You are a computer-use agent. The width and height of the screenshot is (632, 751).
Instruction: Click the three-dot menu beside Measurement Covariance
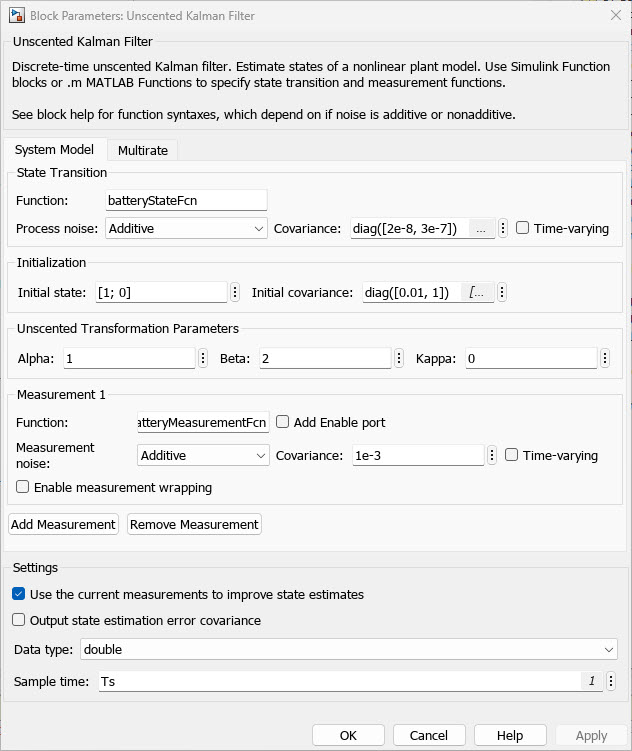click(492, 455)
